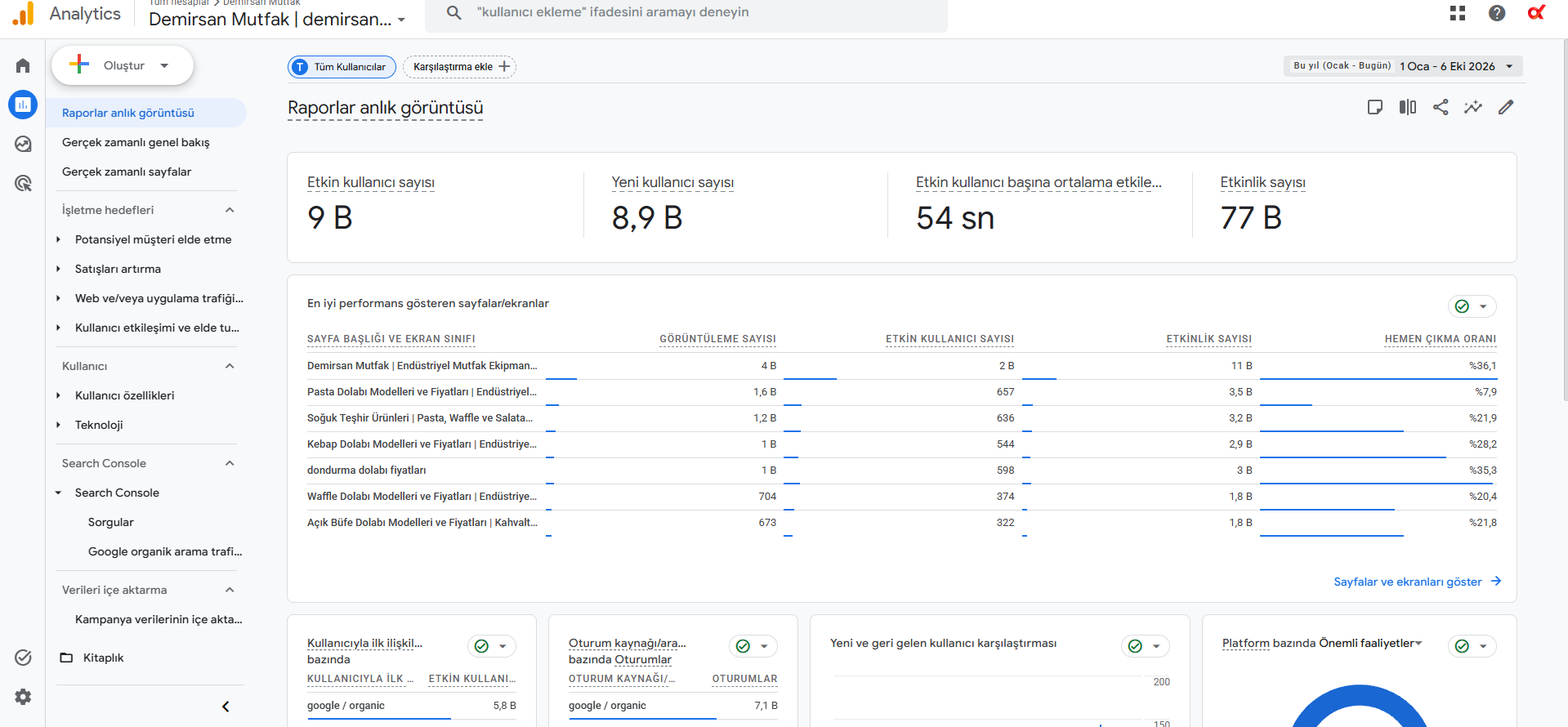The width and height of the screenshot is (1568, 727).
Task: Click HEMEN ÇIKMA ORANI column header
Action: tap(1441, 339)
